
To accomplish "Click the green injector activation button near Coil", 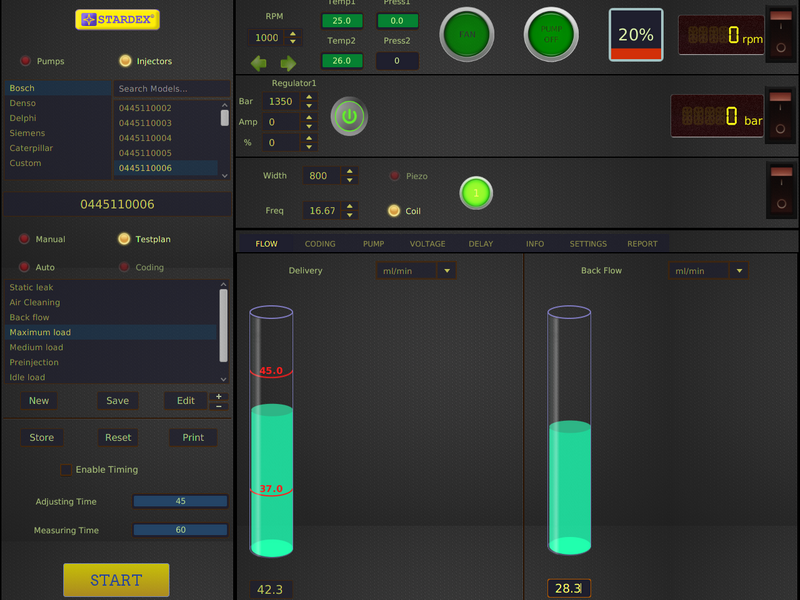I will (x=476, y=192).
